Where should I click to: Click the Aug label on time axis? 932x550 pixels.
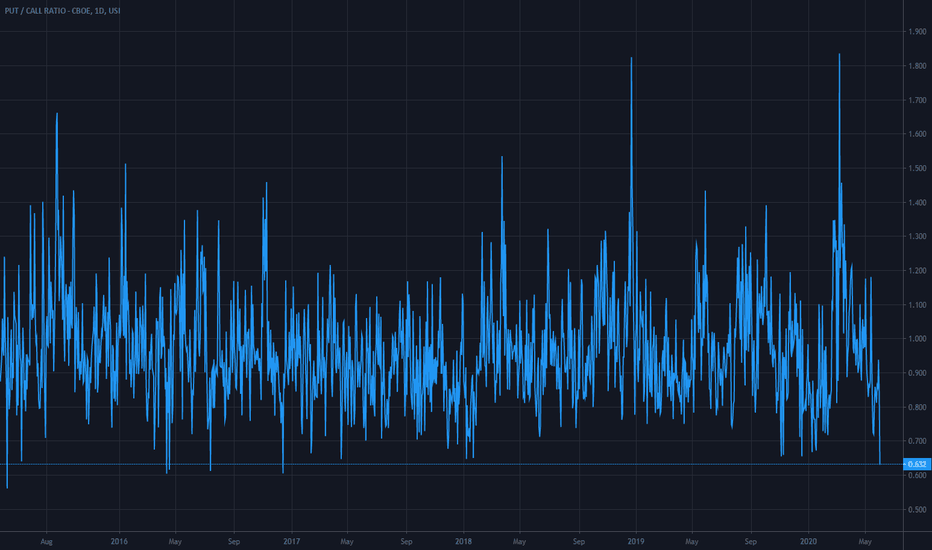(x=46, y=542)
